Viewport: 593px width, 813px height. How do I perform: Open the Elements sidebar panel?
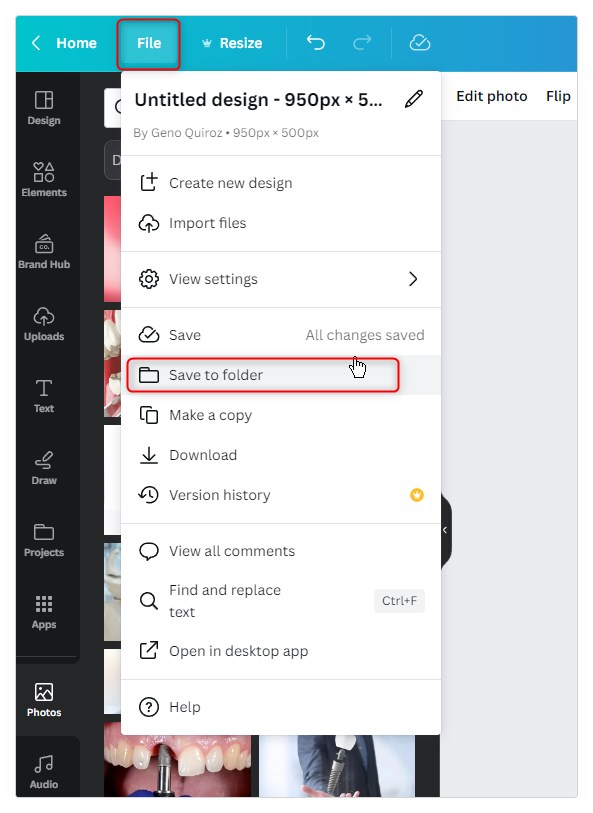pyautogui.click(x=44, y=179)
